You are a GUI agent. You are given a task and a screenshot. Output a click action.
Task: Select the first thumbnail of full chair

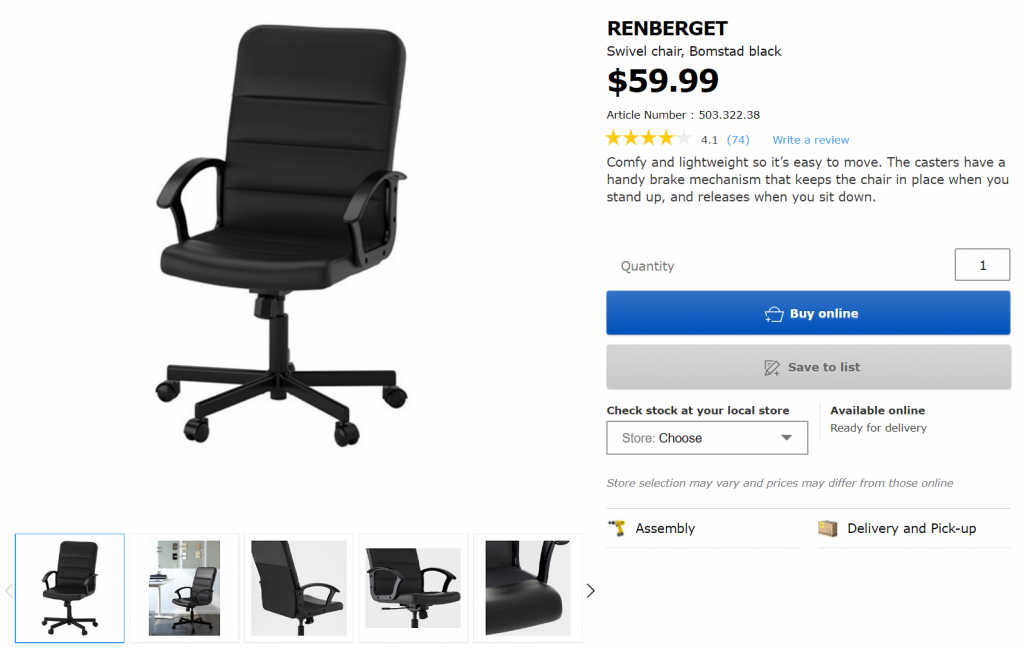point(70,588)
